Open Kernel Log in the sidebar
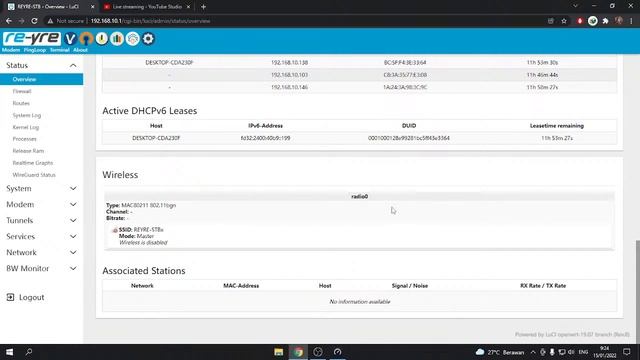 [x=26, y=127]
